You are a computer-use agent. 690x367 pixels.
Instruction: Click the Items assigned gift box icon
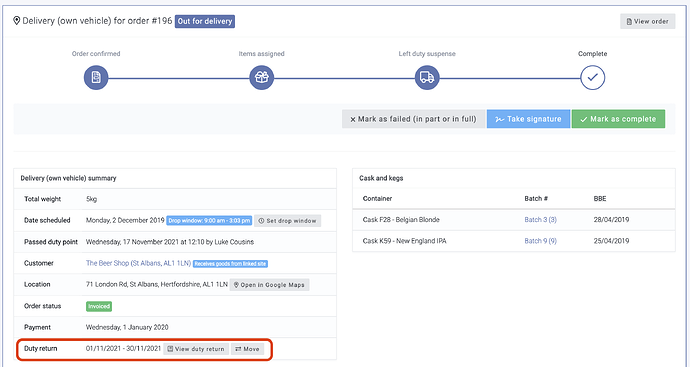(261, 77)
